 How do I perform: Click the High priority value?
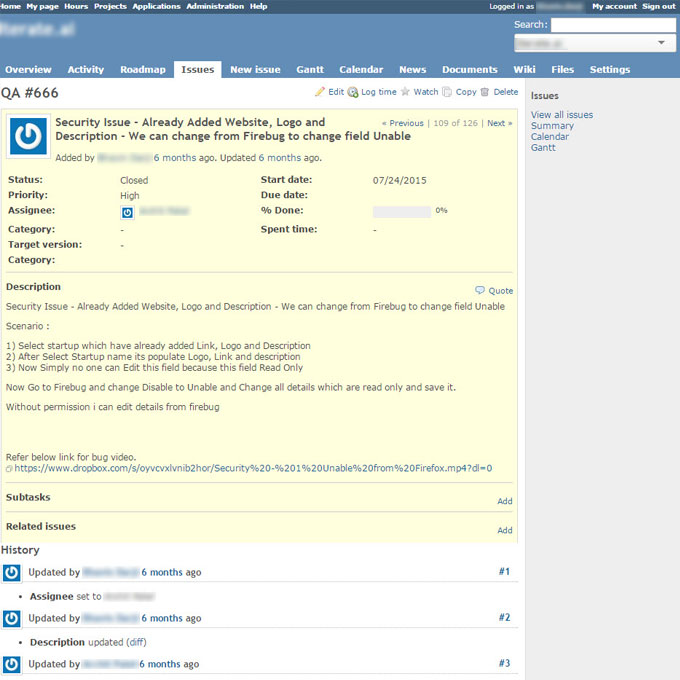pos(130,196)
